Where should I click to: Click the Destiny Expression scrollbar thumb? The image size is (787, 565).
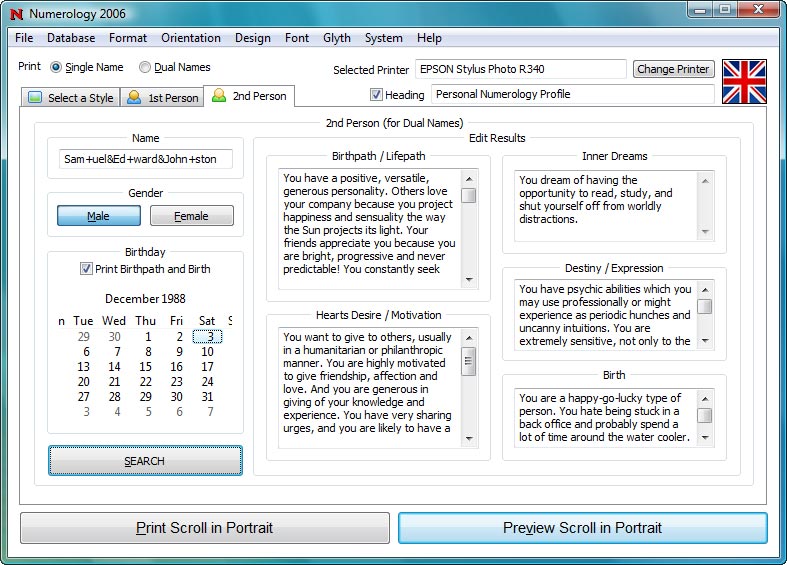[705, 306]
